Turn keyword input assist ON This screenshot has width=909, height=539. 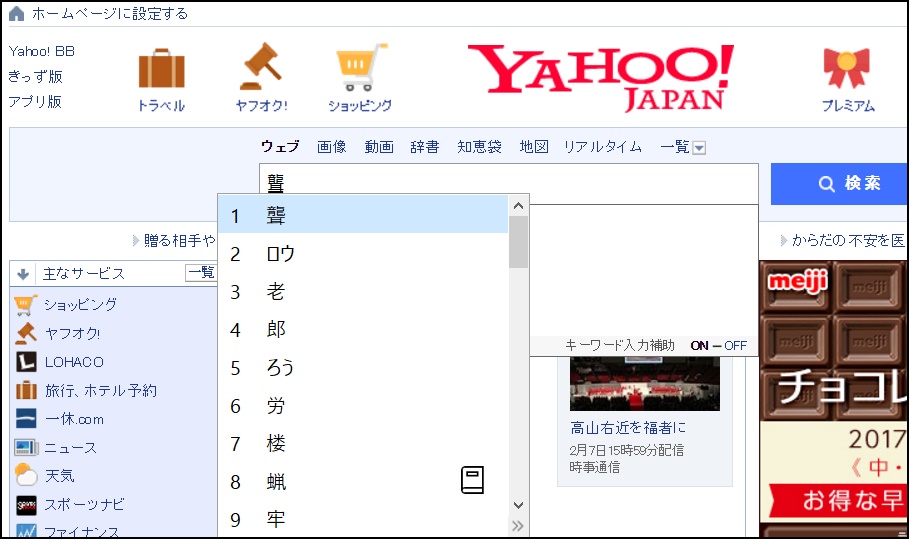coord(699,345)
